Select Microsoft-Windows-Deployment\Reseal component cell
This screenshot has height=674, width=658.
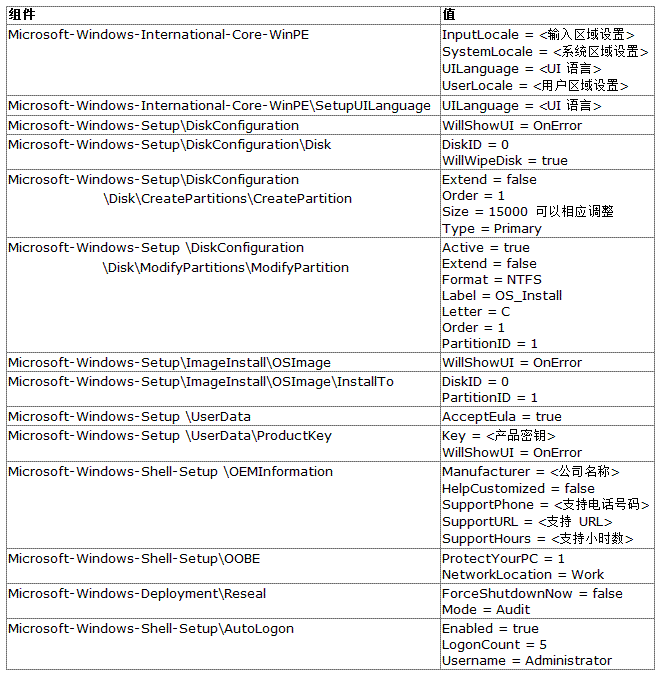pyautogui.click(x=223, y=601)
